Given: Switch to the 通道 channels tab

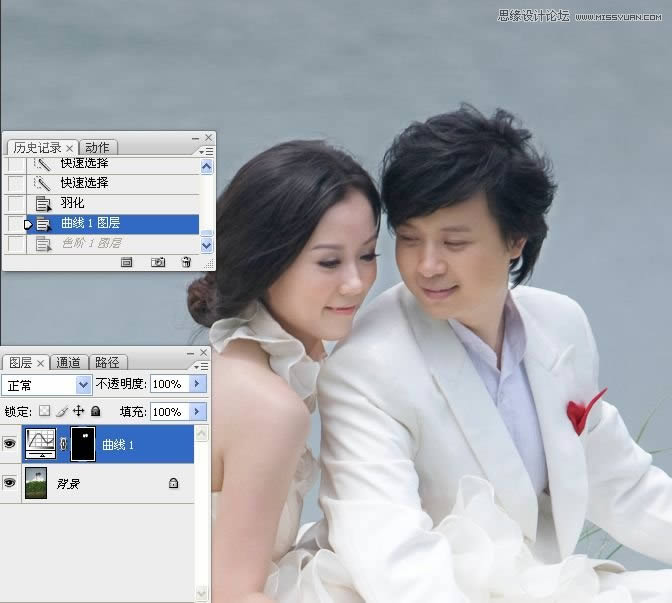Looking at the screenshot, I should (68, 363).
